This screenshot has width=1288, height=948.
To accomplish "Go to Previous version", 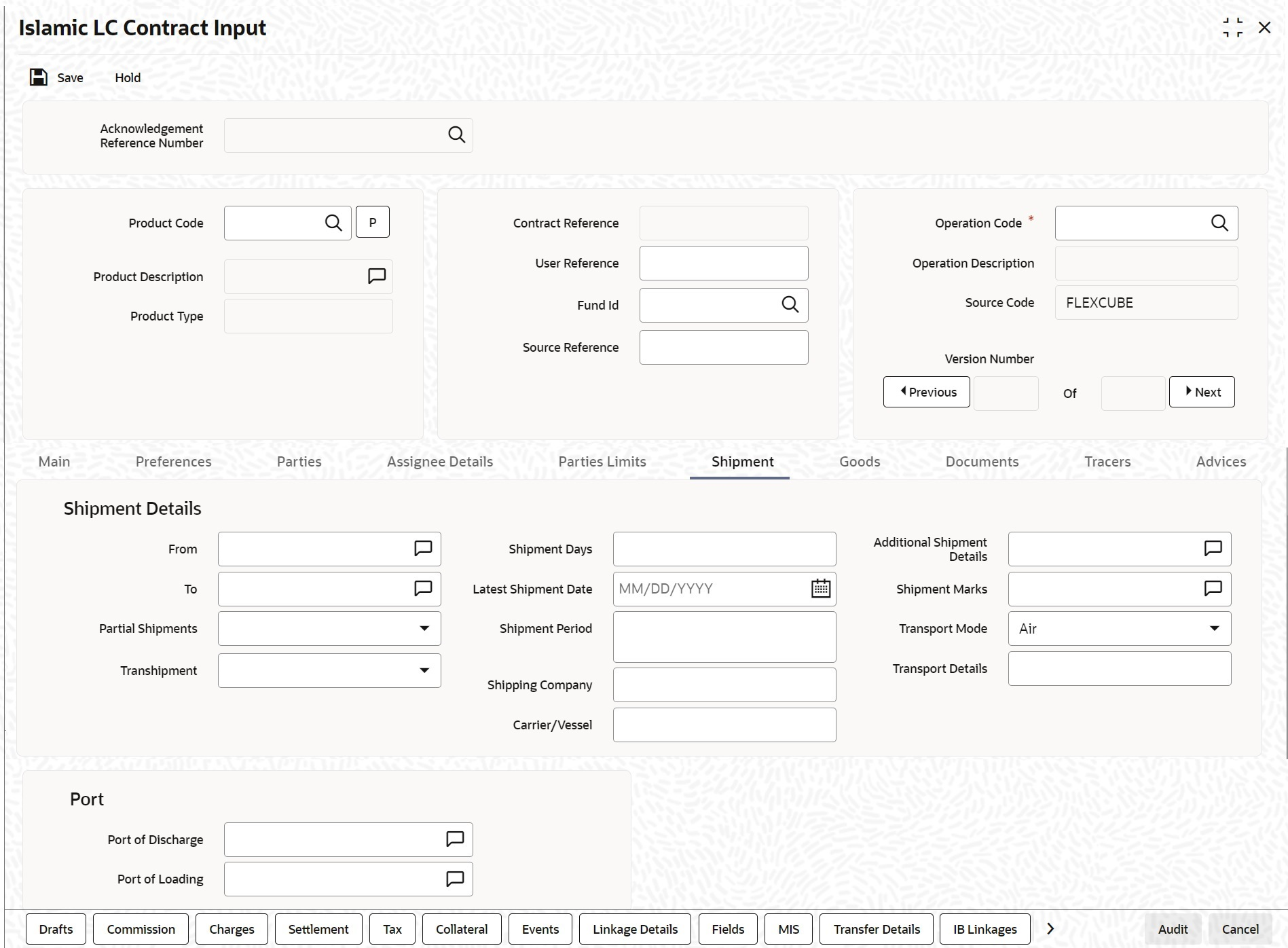I will 927,392.
